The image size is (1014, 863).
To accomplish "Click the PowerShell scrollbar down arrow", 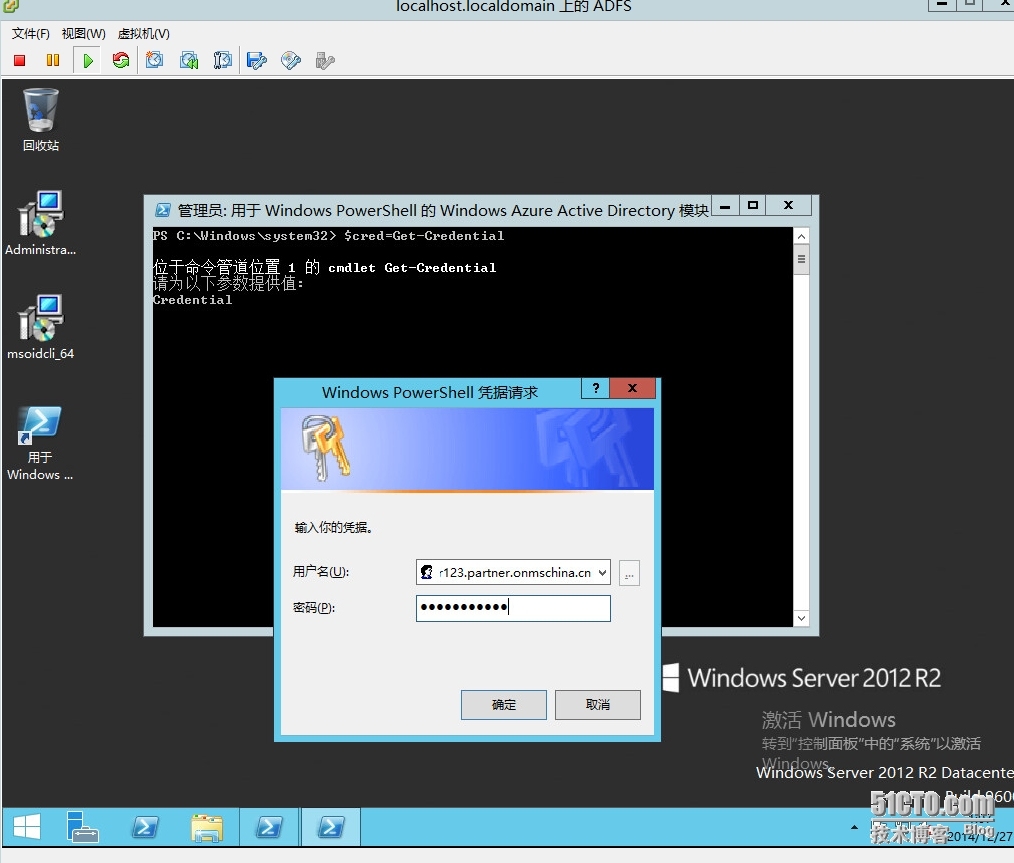I will coord(801,618).
